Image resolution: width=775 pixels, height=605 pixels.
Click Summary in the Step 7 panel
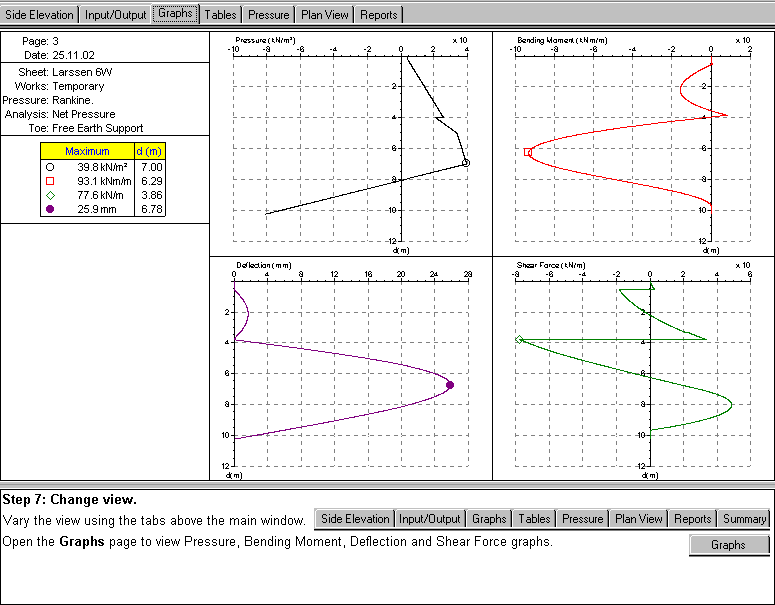coord(744,519)
